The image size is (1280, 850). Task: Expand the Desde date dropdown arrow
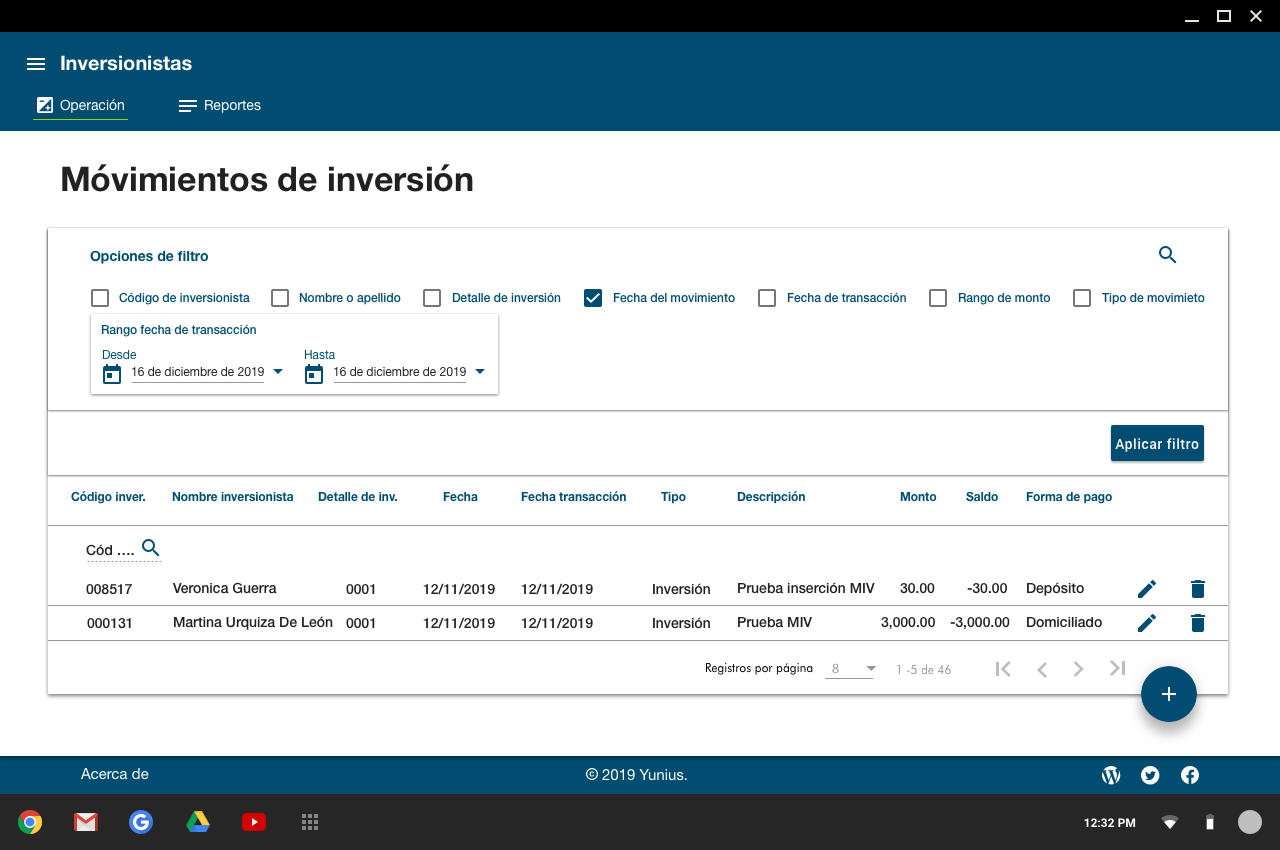(278, 372)
